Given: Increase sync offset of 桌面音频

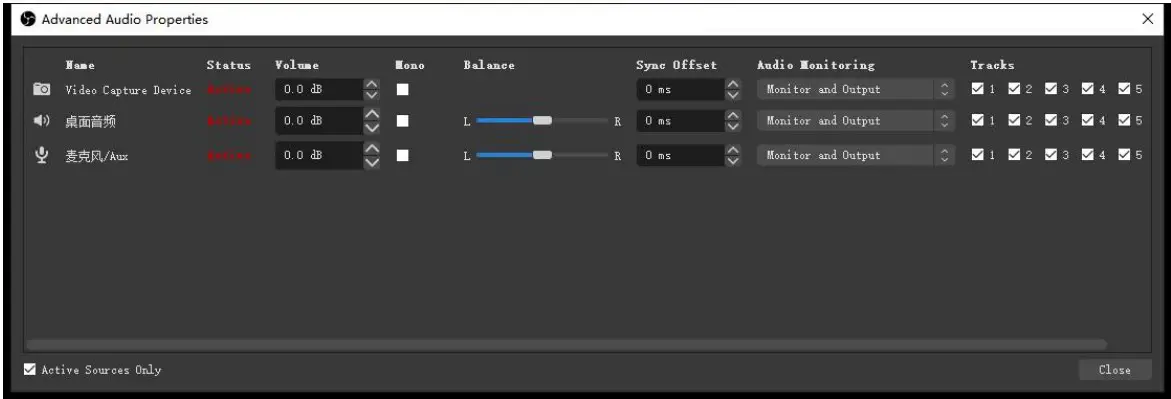Looking at the screenshot, I should click(733, 115).
